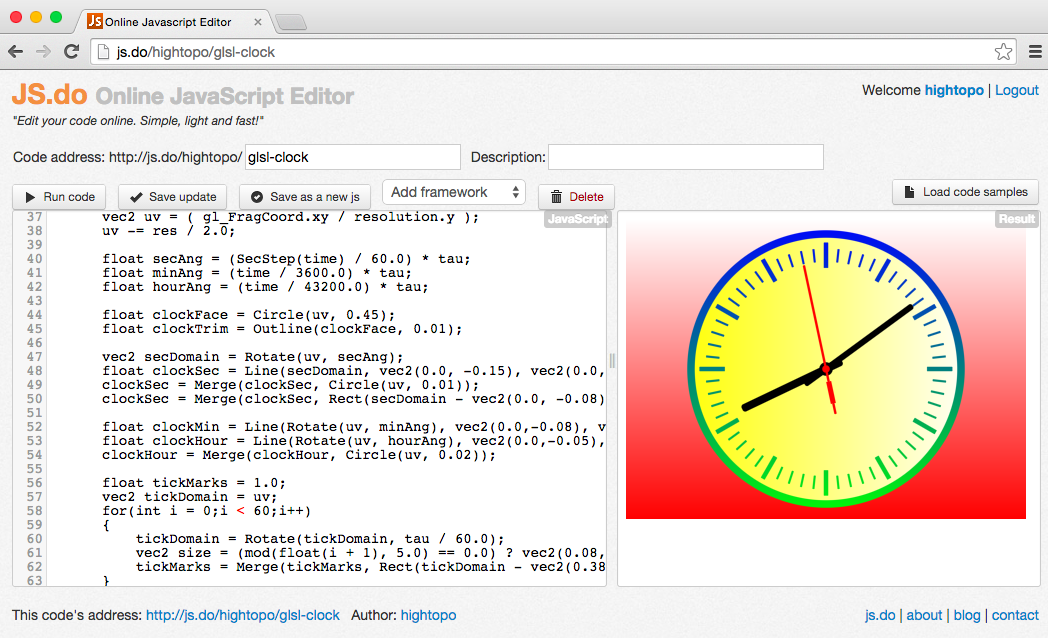The height and width of the screenshot is (638, 1048).
Task: Click the Save update button
Action: 172,197
